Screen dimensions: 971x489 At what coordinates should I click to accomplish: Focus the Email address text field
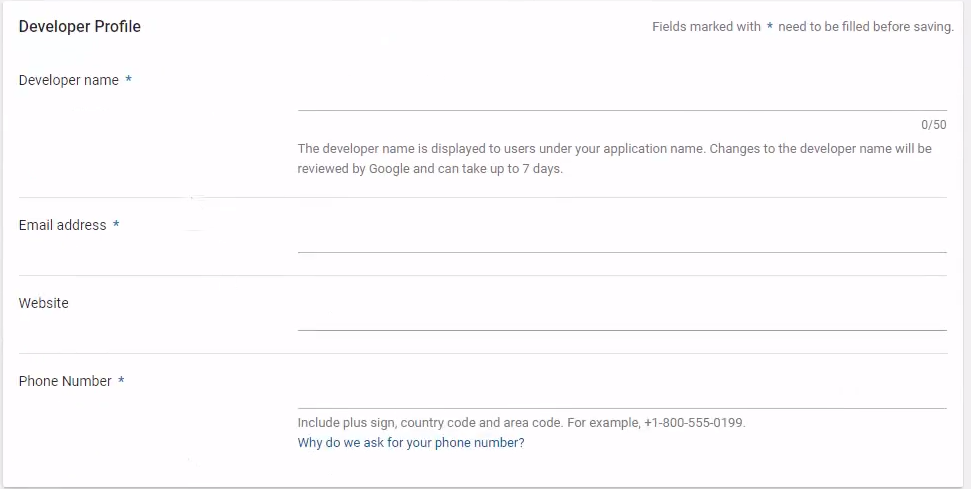621,239
